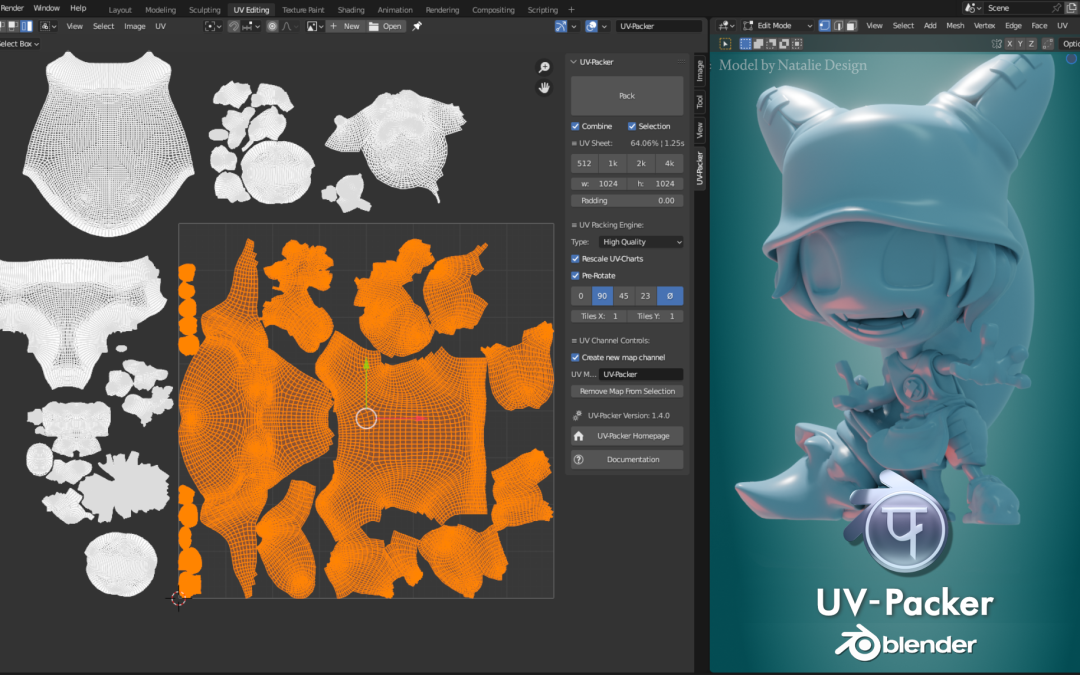Image resolution: width=1080 pixels, height=675 pixels.
Task: Select edge select mode in 3D viewport
Action: point(838,25)
